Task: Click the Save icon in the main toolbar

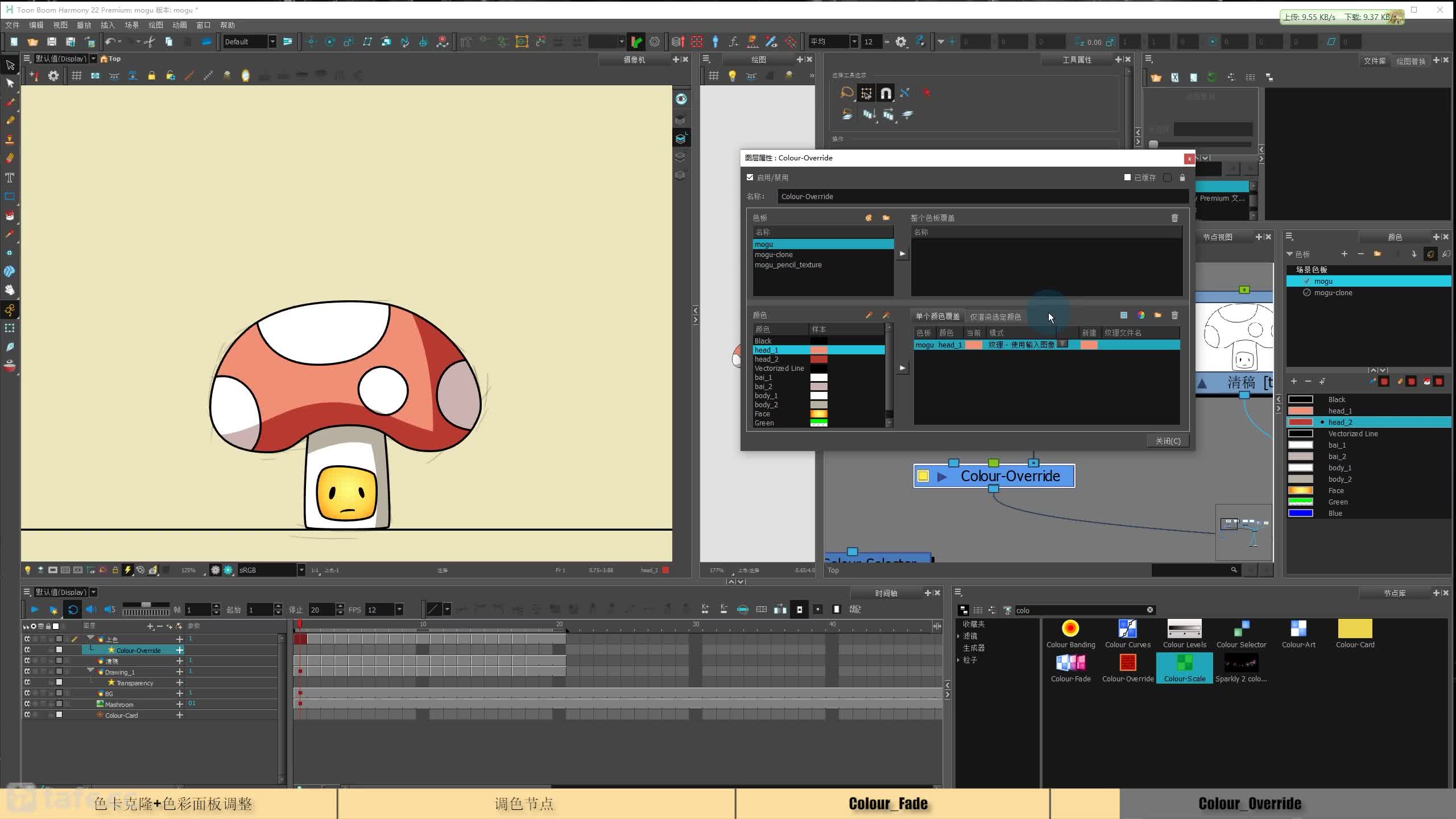Action: tap(52, 42)
